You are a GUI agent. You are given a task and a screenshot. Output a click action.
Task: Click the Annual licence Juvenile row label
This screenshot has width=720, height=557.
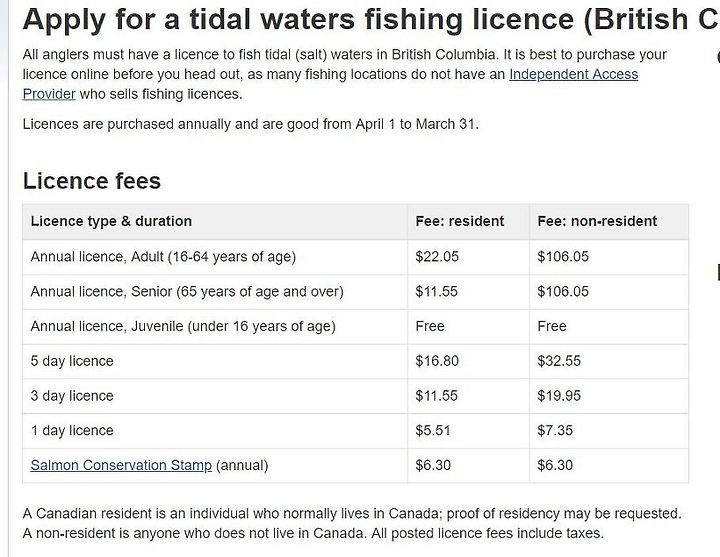[183, 326]
